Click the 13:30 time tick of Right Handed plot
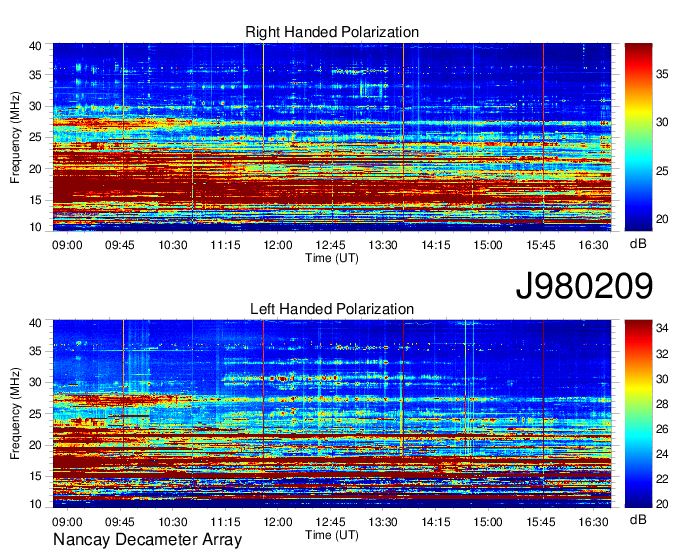This screenshot has height=552, width=680. click(x=383, y=245)
